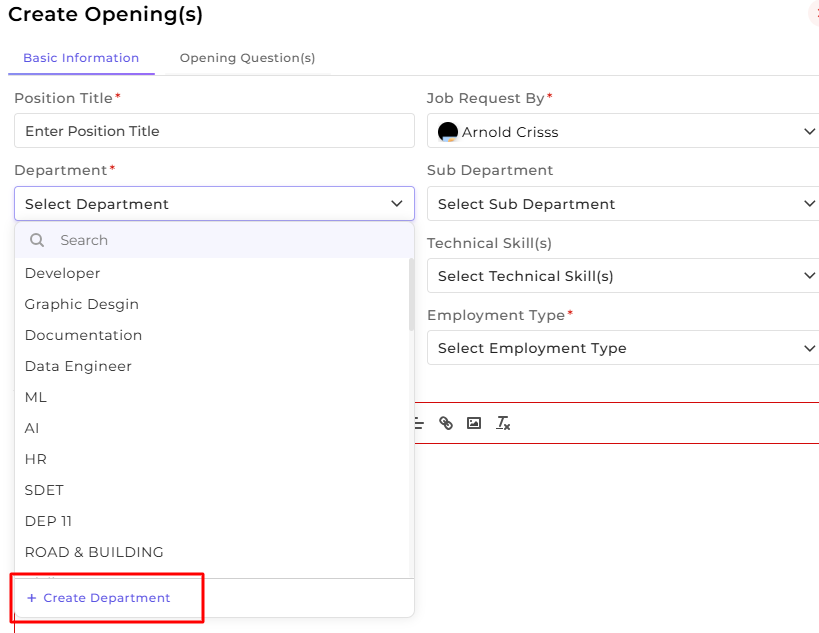This screenshot has height=633, width=819.
Task: Insert an image with the image icon
Action: [474, 423]
